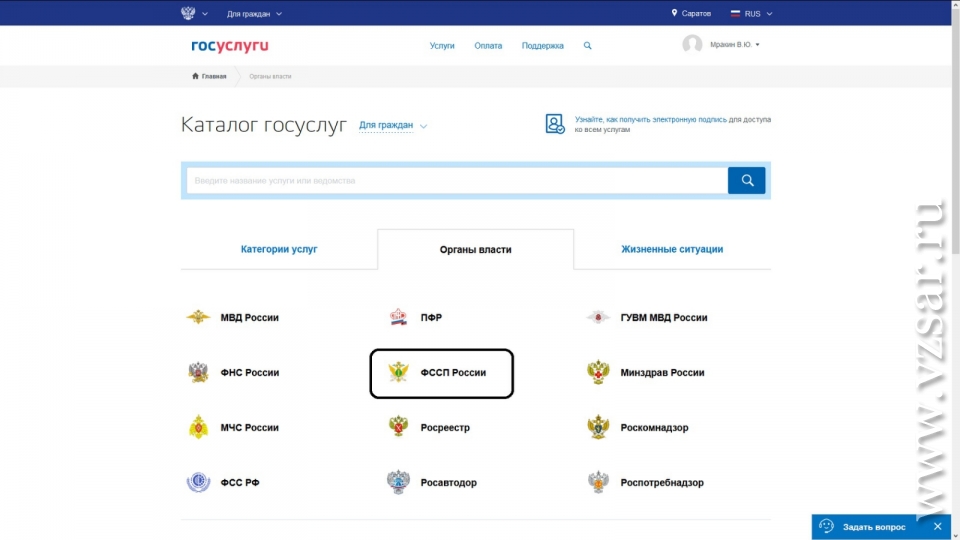Click the Роскомнадзор emblem icon

coord(598,427)
